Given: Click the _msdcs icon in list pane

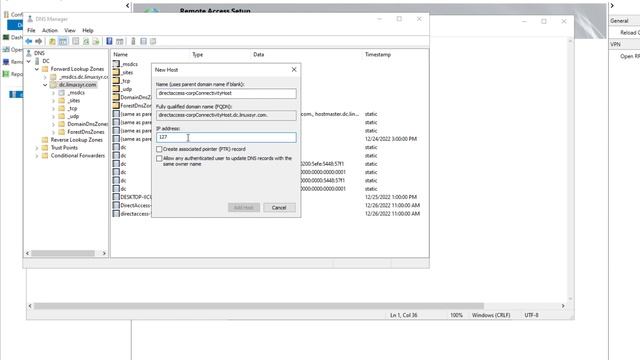Looking at the screenshot, I should pos(116,64).
